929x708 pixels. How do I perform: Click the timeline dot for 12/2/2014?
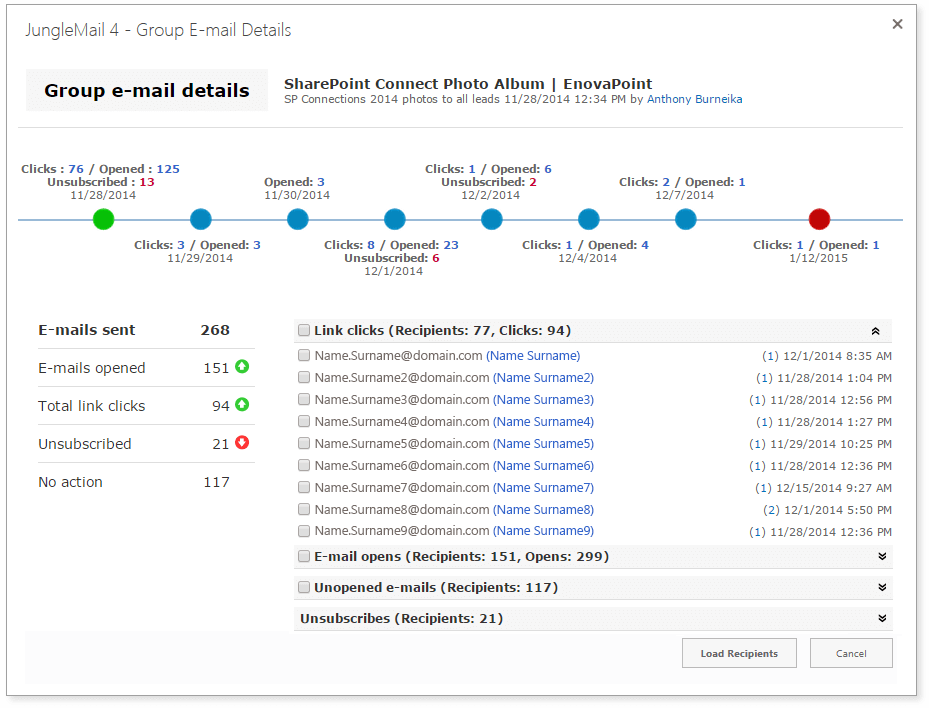(491, 219)
